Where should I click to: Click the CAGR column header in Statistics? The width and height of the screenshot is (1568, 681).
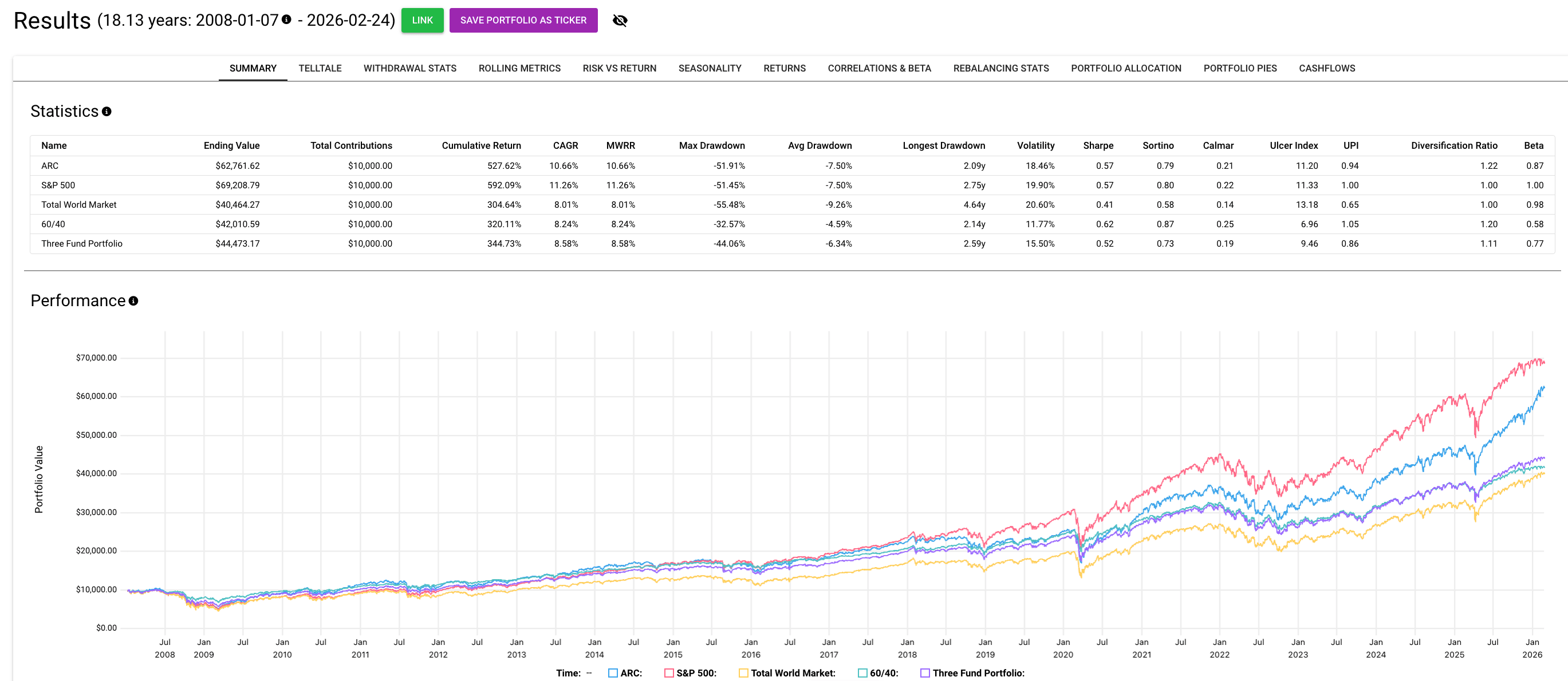pos(565,145)
